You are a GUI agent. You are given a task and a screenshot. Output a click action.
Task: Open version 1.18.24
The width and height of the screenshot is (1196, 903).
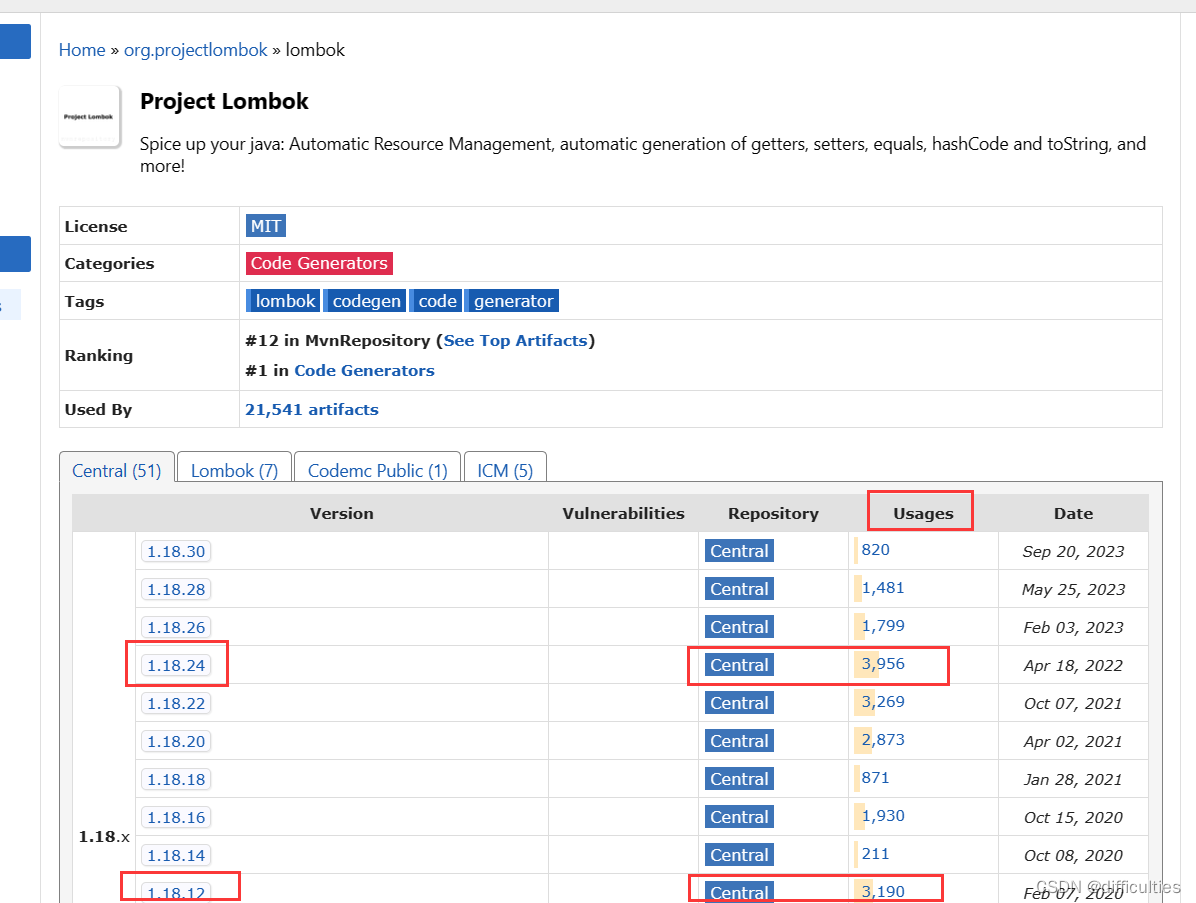(176, 666)
